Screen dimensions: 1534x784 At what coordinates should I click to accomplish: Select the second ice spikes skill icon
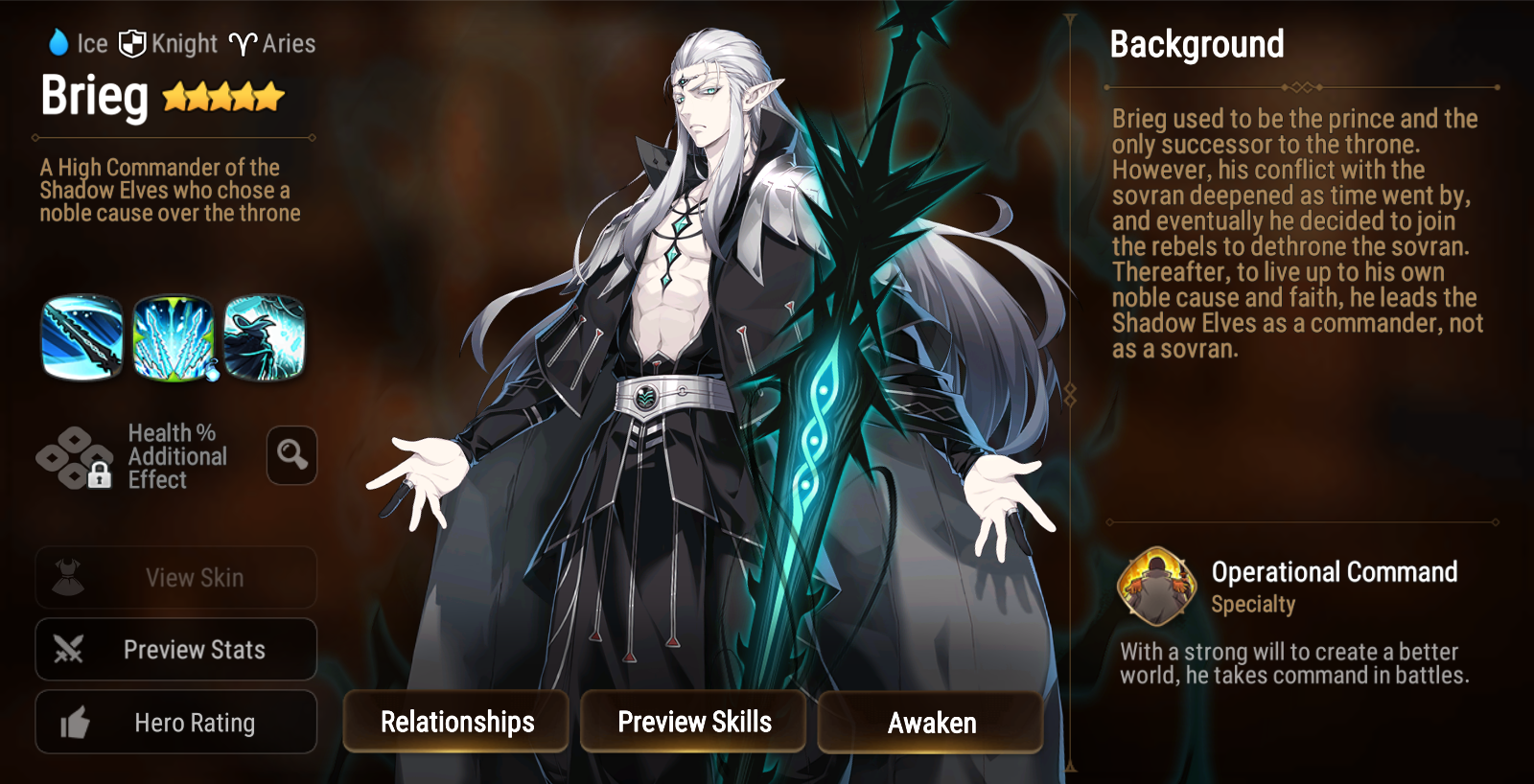pyautogui.click(x=174, y=337)
